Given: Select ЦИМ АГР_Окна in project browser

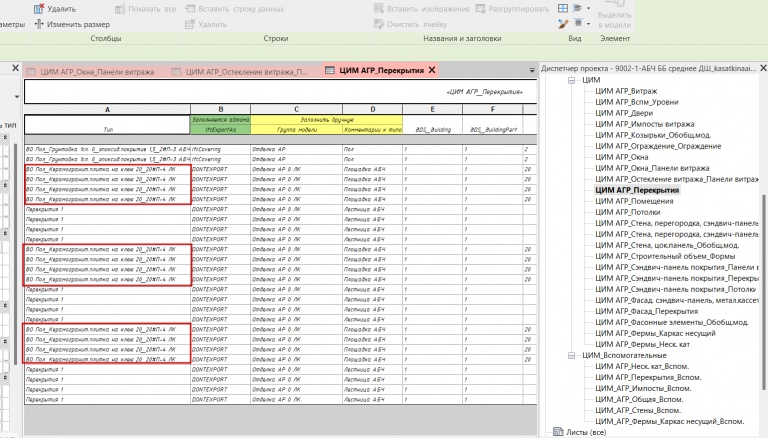Looking at the screenshot, I should point(622,157).
